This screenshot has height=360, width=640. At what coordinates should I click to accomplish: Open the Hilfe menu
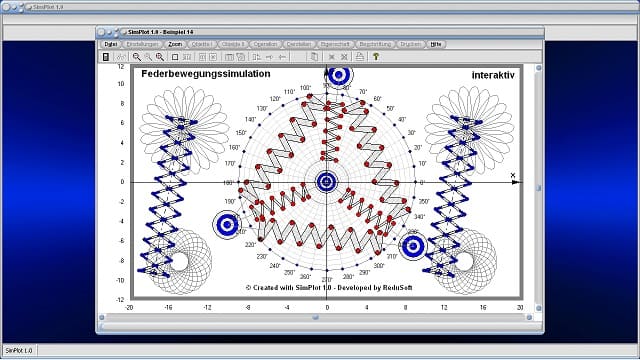436,44
